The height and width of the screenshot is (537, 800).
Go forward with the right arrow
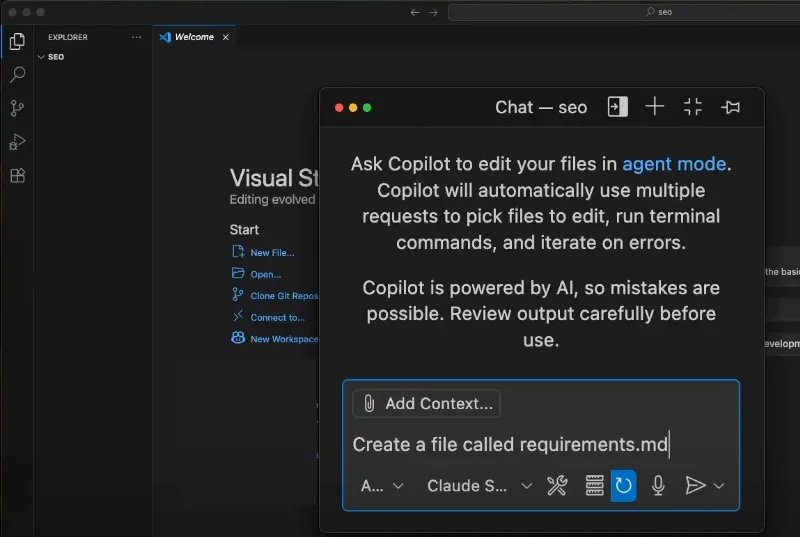[x=433, y=12]
